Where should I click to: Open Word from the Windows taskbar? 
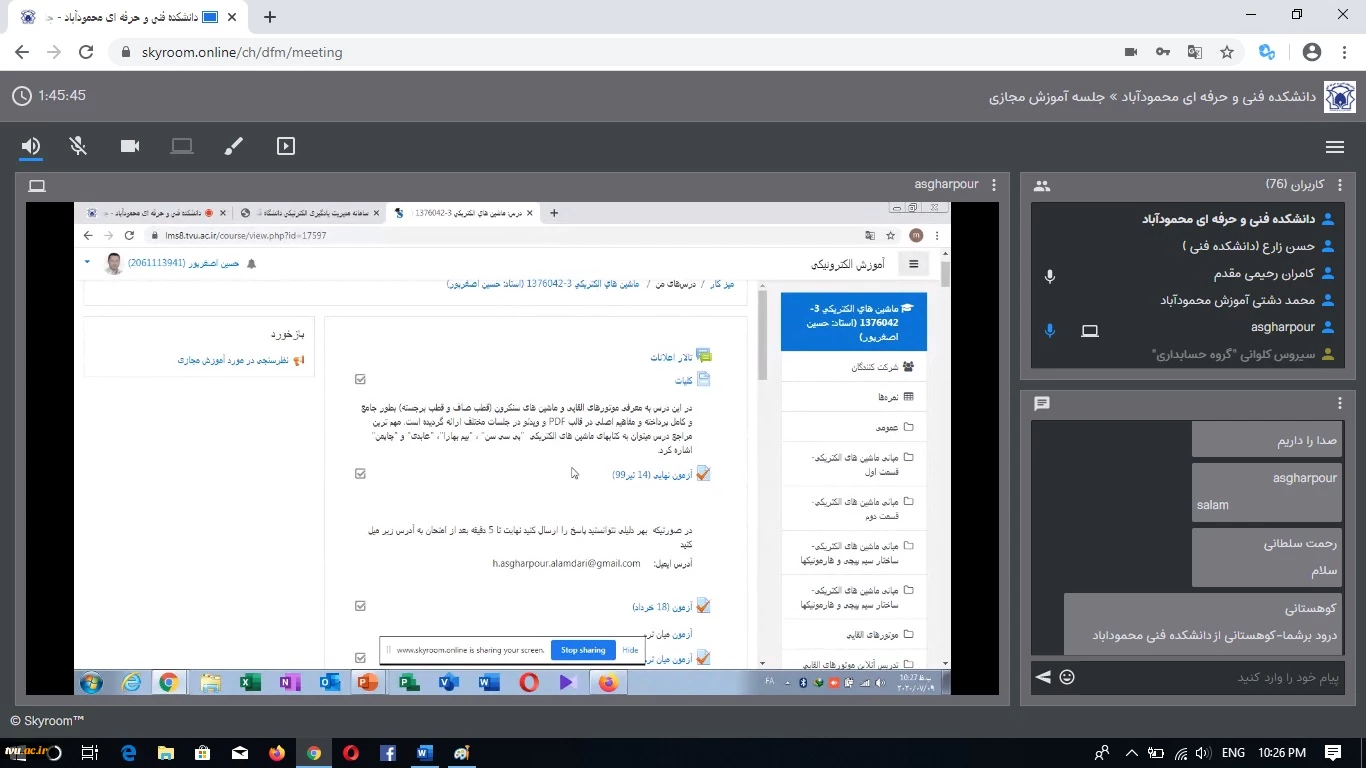(424, 753)
